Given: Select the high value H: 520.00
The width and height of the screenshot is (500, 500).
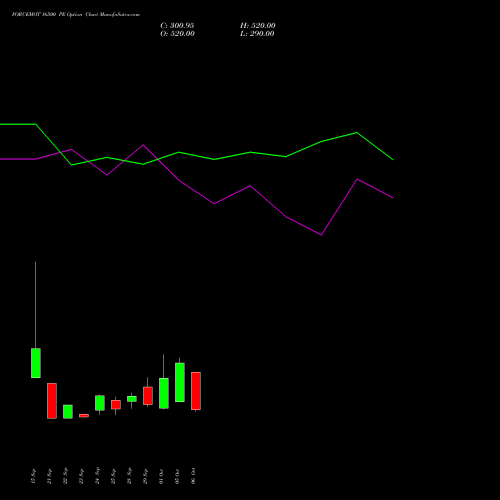Looking at the screenshot, I should point(258,26).
